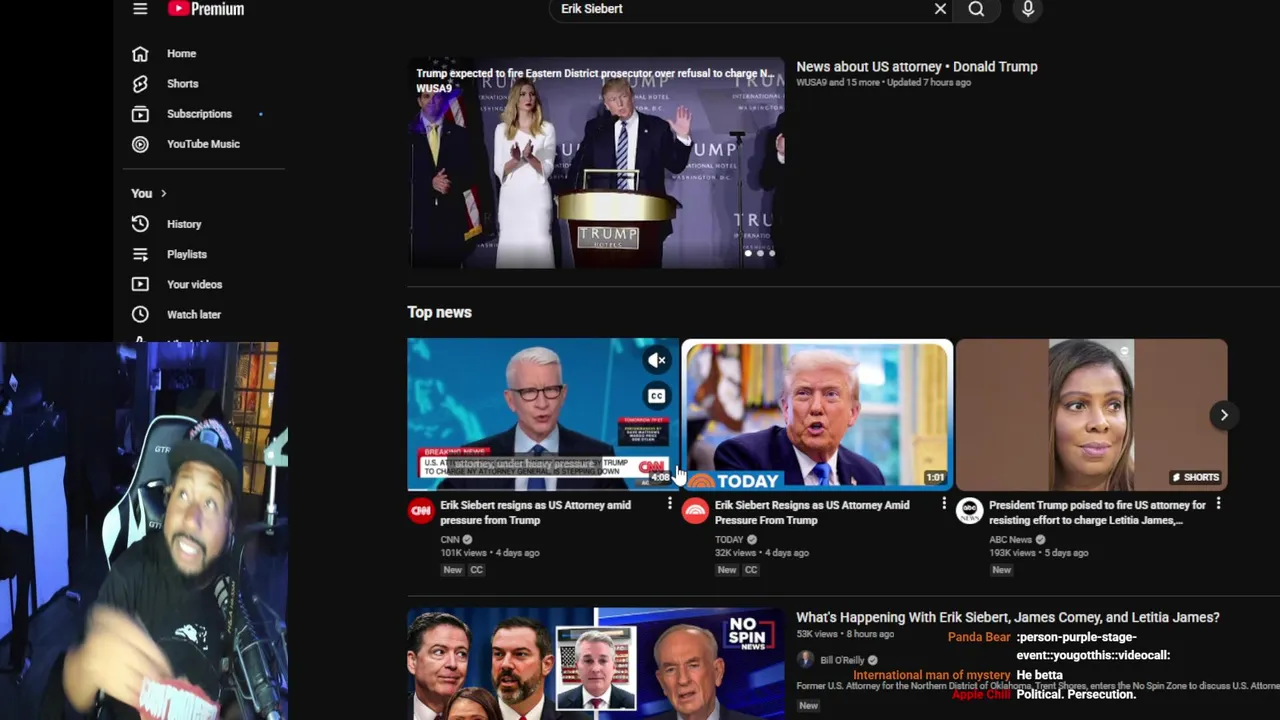
Task: Click the Home house icon
Action: (x=140, y=53)
